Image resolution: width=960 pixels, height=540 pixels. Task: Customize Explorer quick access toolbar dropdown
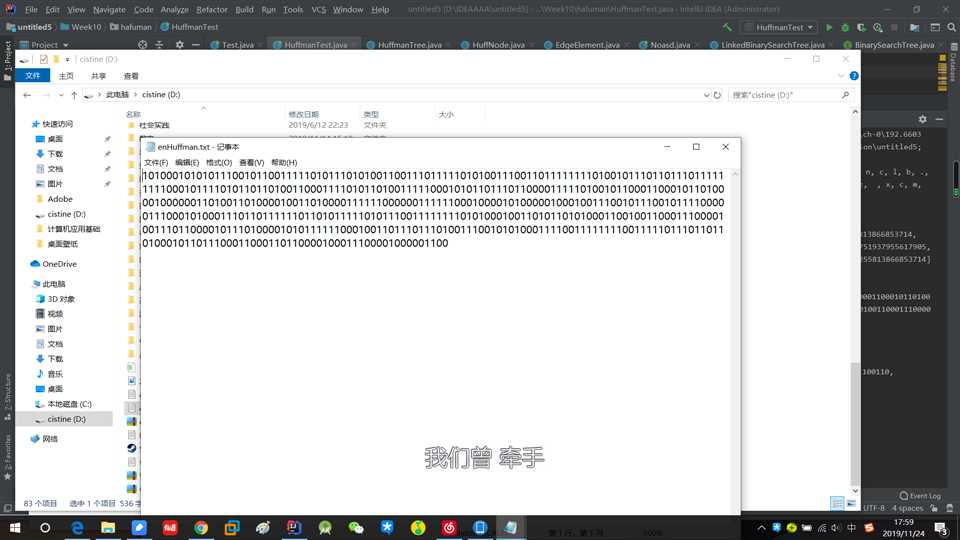click(67, 59)
